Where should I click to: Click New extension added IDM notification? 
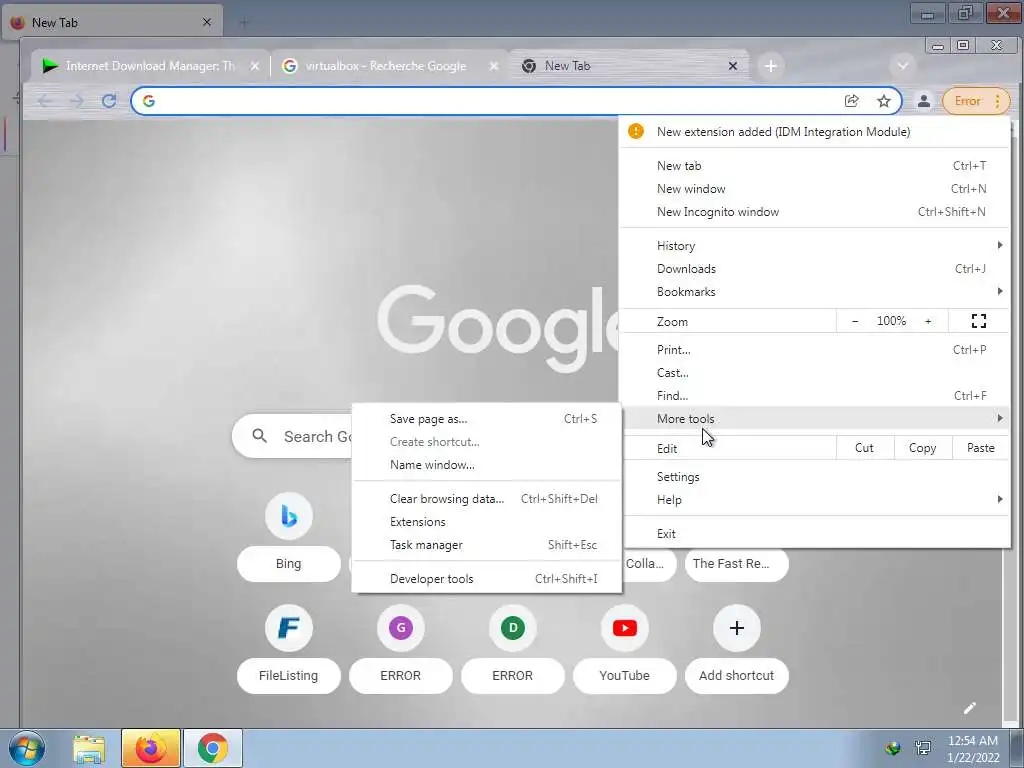pyautogui.click(x=814, y=131)
